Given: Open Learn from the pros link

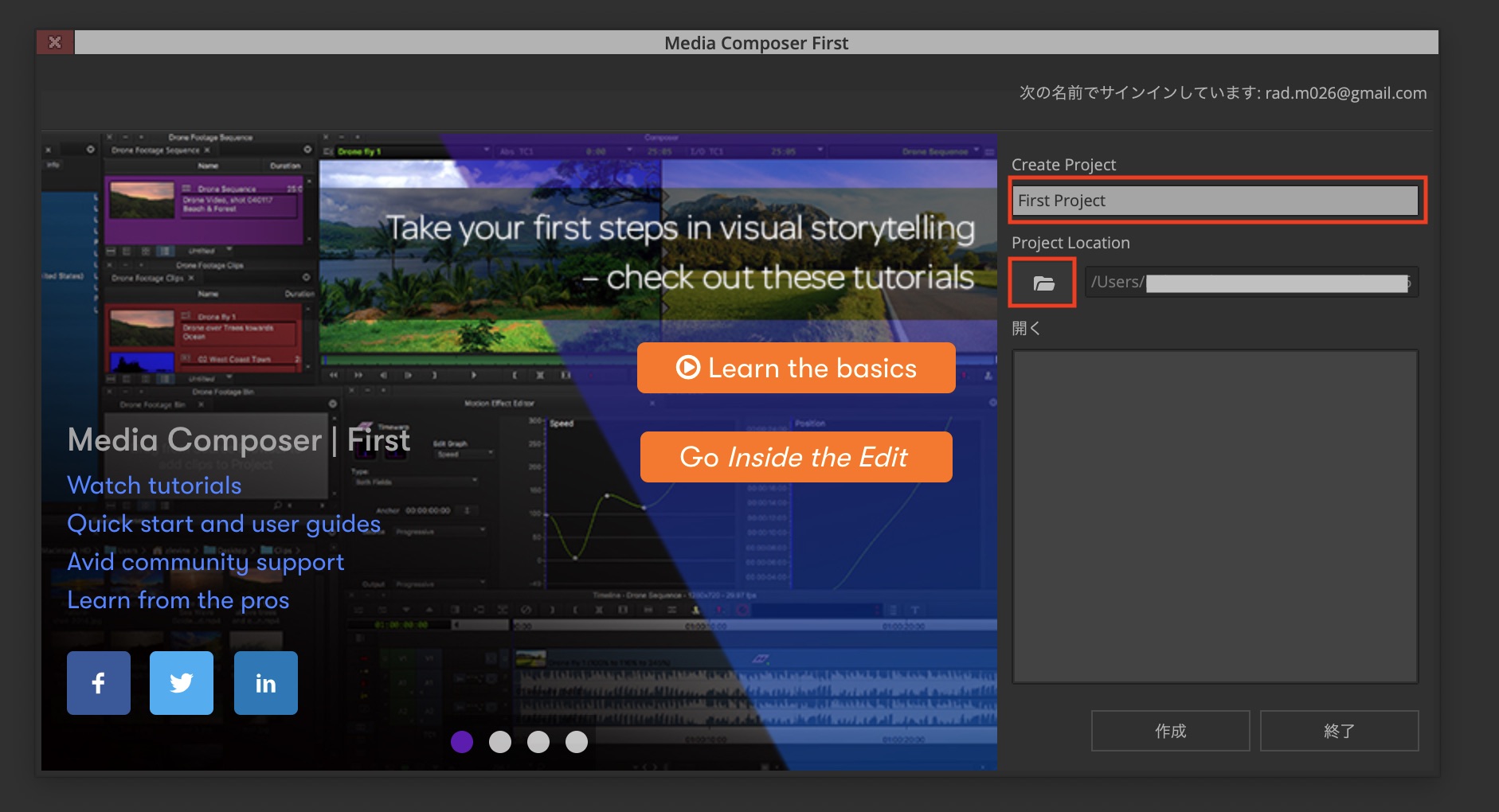Looking at the screenshot, I should pyautogui.click(x=178, y=600).
